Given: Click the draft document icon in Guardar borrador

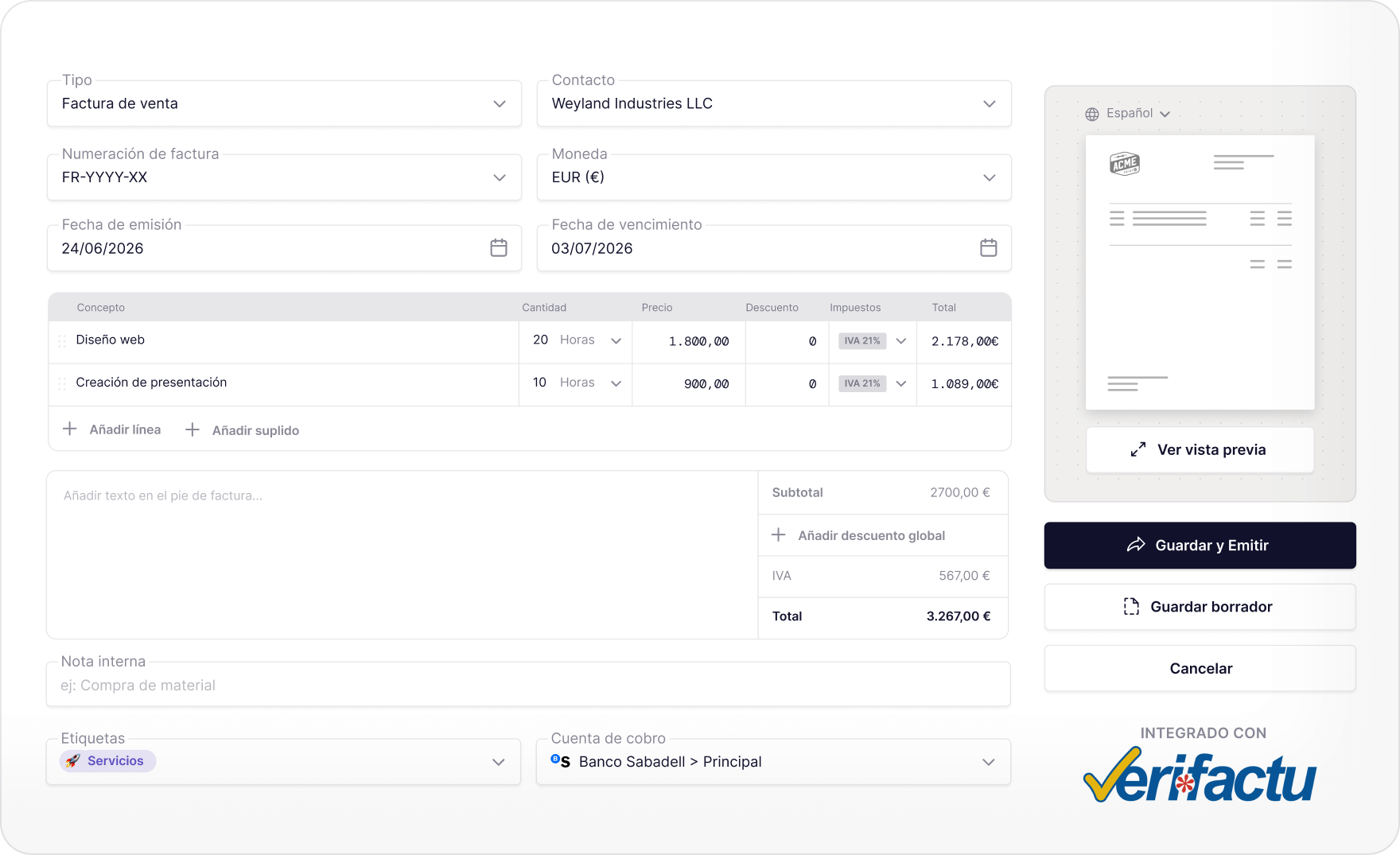Looking at the screenshot, I should 1131,606.
